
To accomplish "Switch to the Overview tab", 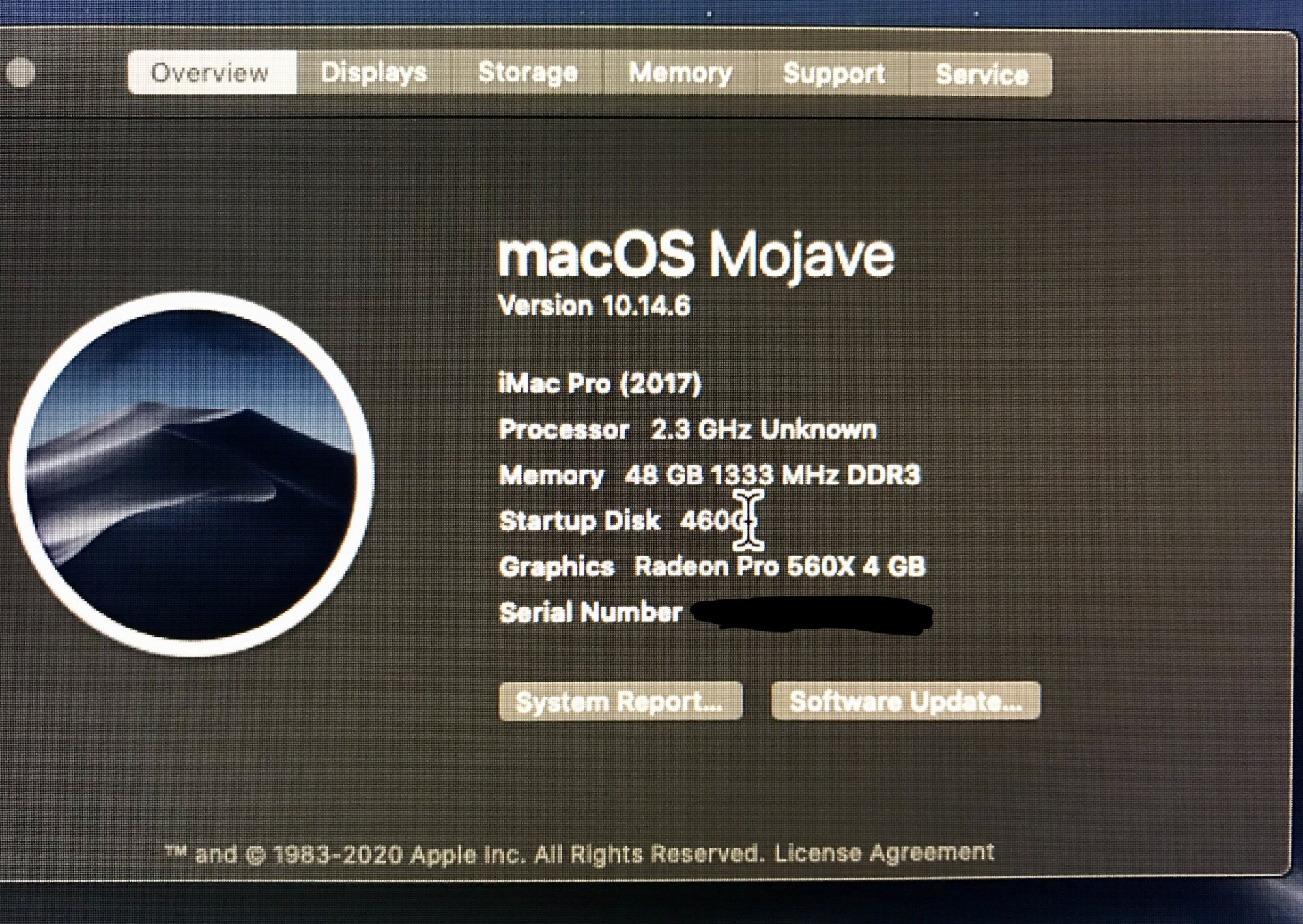I will 211,72.
